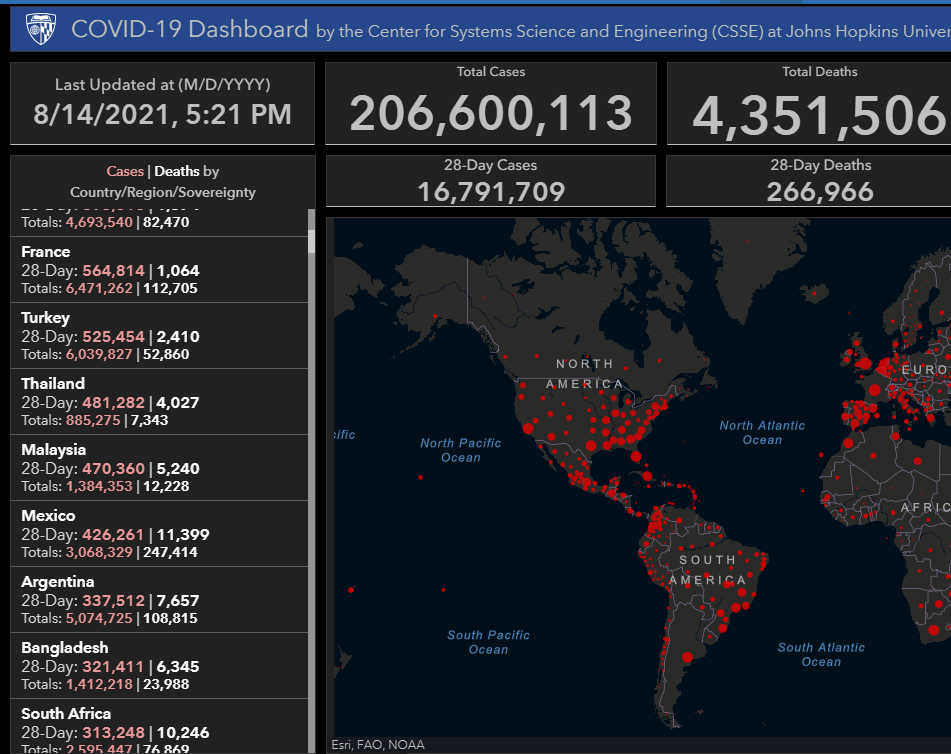
Task: Click the North America map label
Action: (x=585, y=374)
